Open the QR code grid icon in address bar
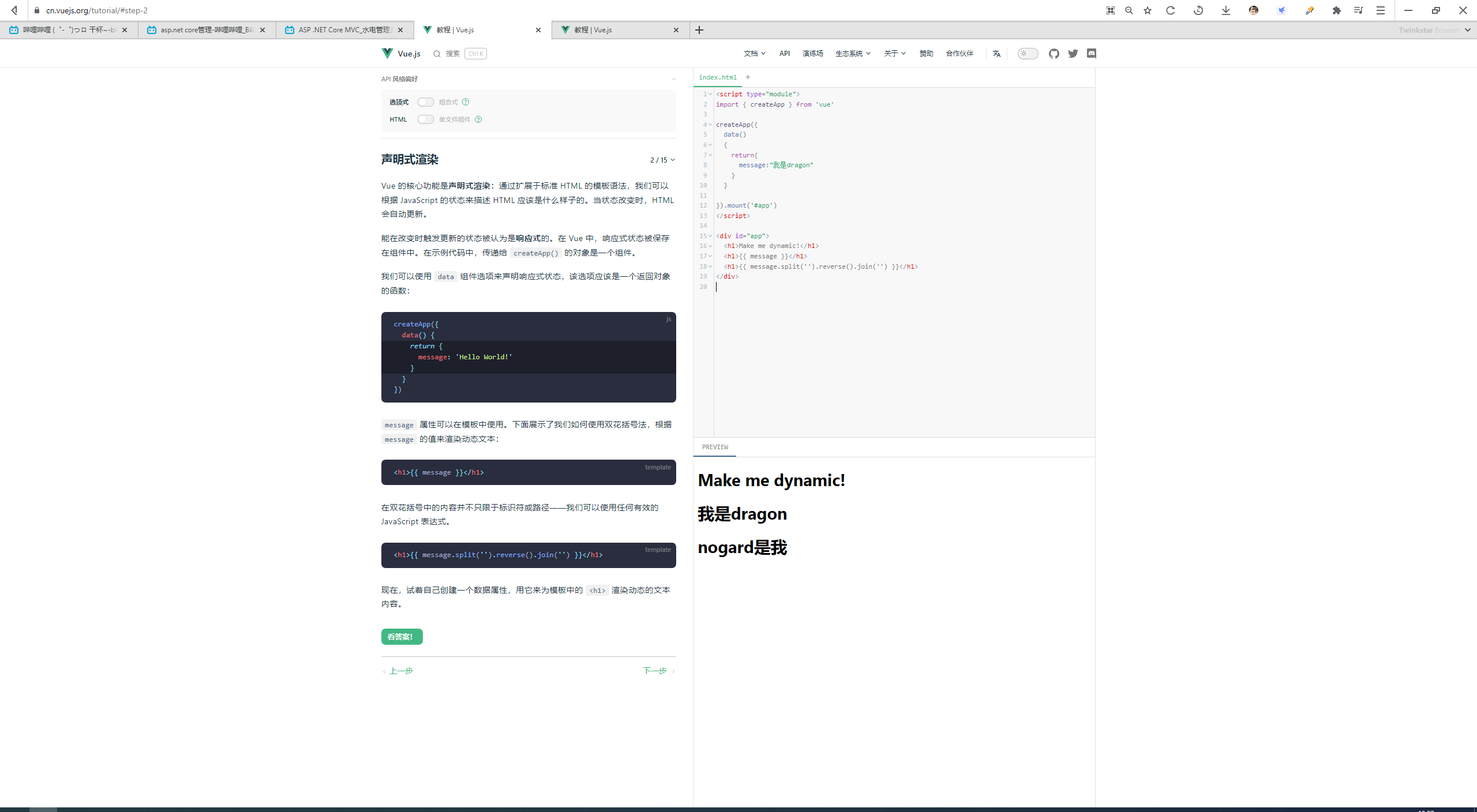Screen dimensions: 1477x812 coord(1110,10)
